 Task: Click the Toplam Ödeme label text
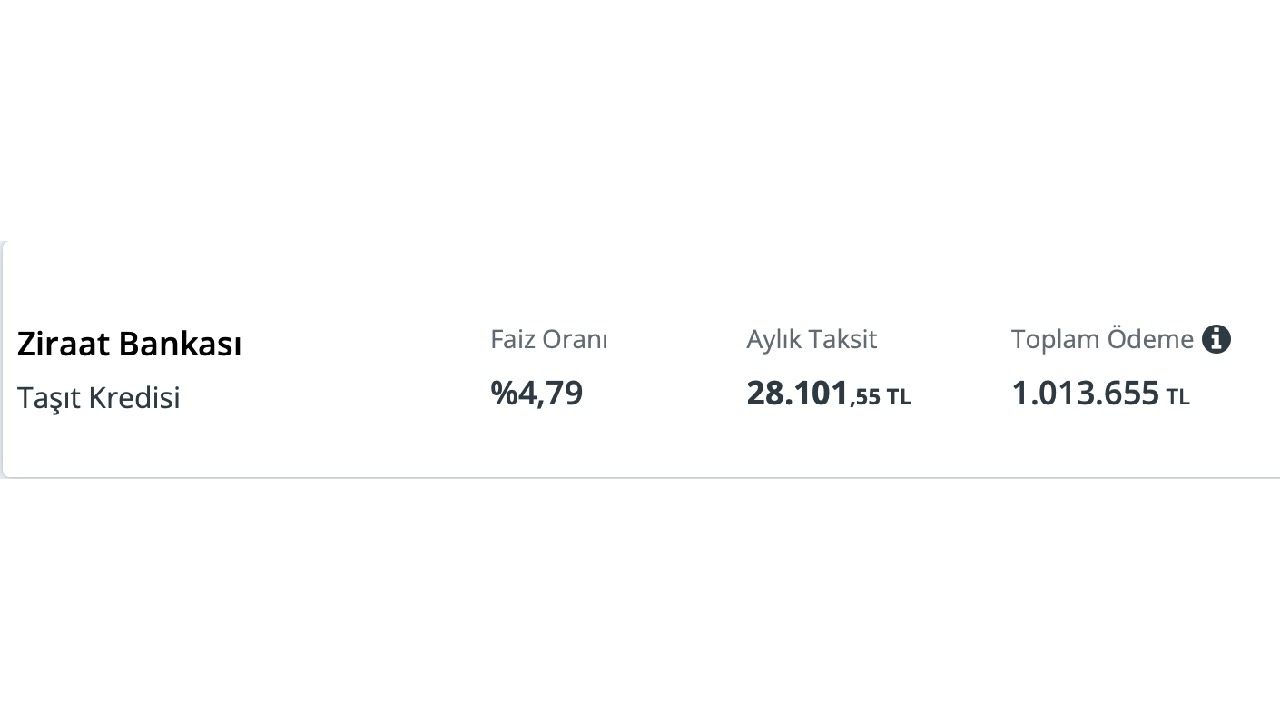coord(1101,340)
